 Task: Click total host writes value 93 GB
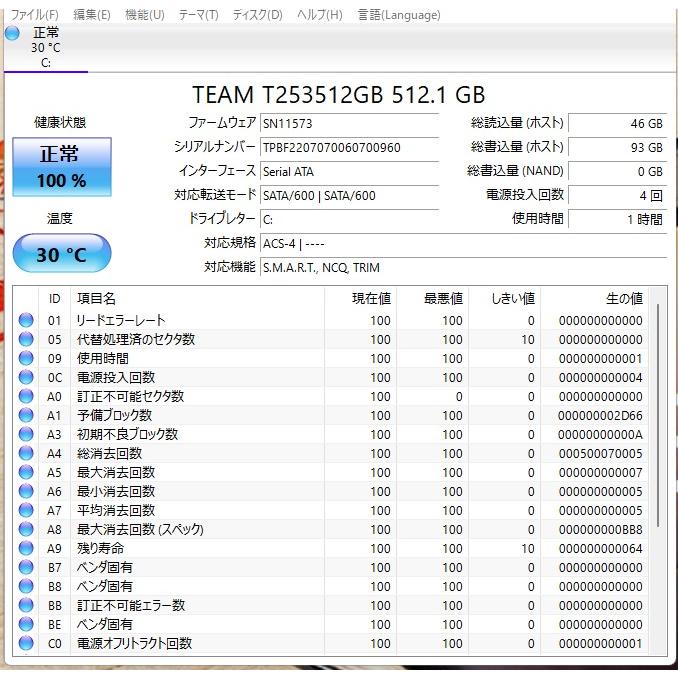[617, 148]
